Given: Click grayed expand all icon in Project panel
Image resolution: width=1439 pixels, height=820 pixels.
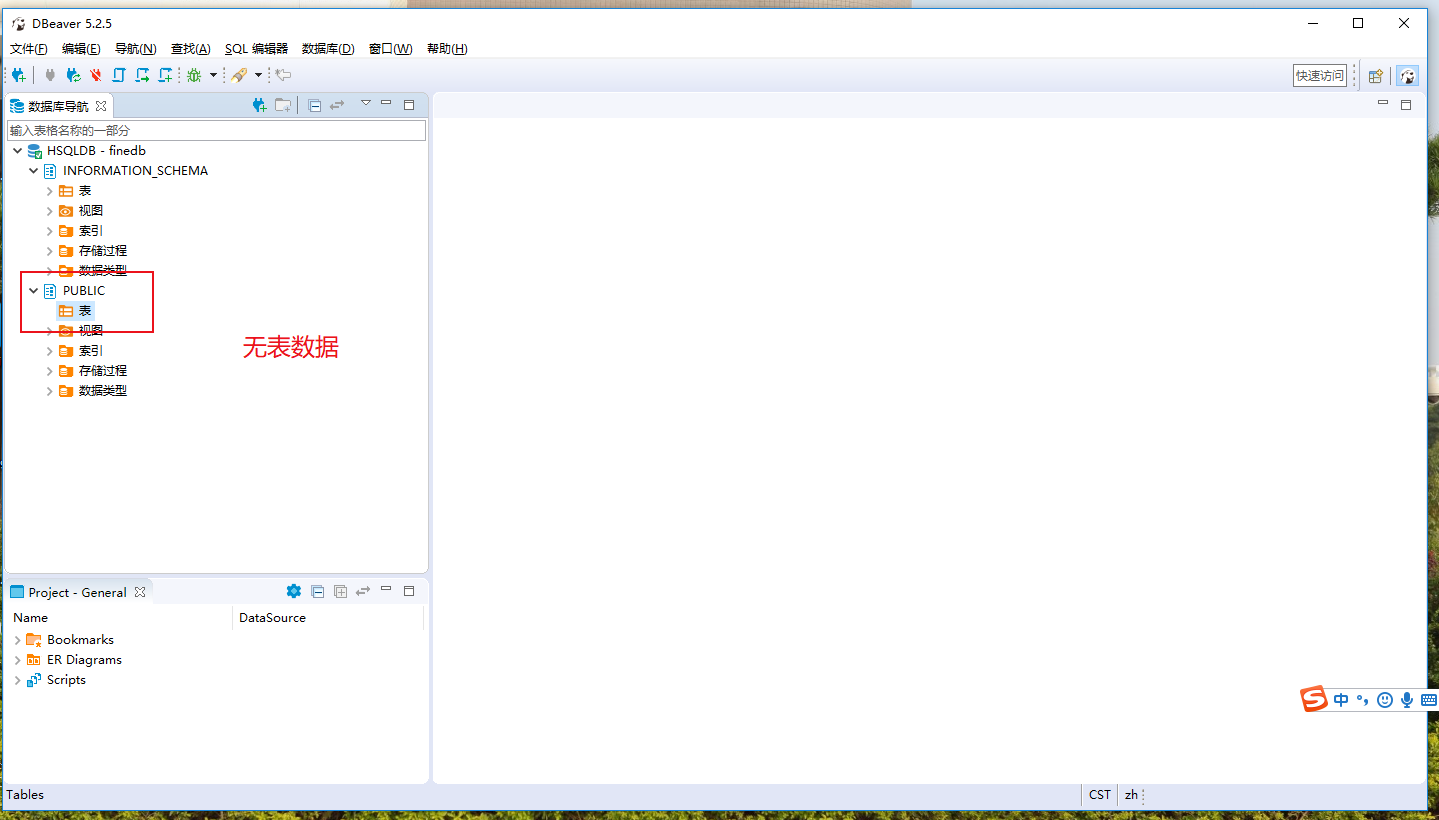Looking at the screenshot, I should [x=340, y=592].
